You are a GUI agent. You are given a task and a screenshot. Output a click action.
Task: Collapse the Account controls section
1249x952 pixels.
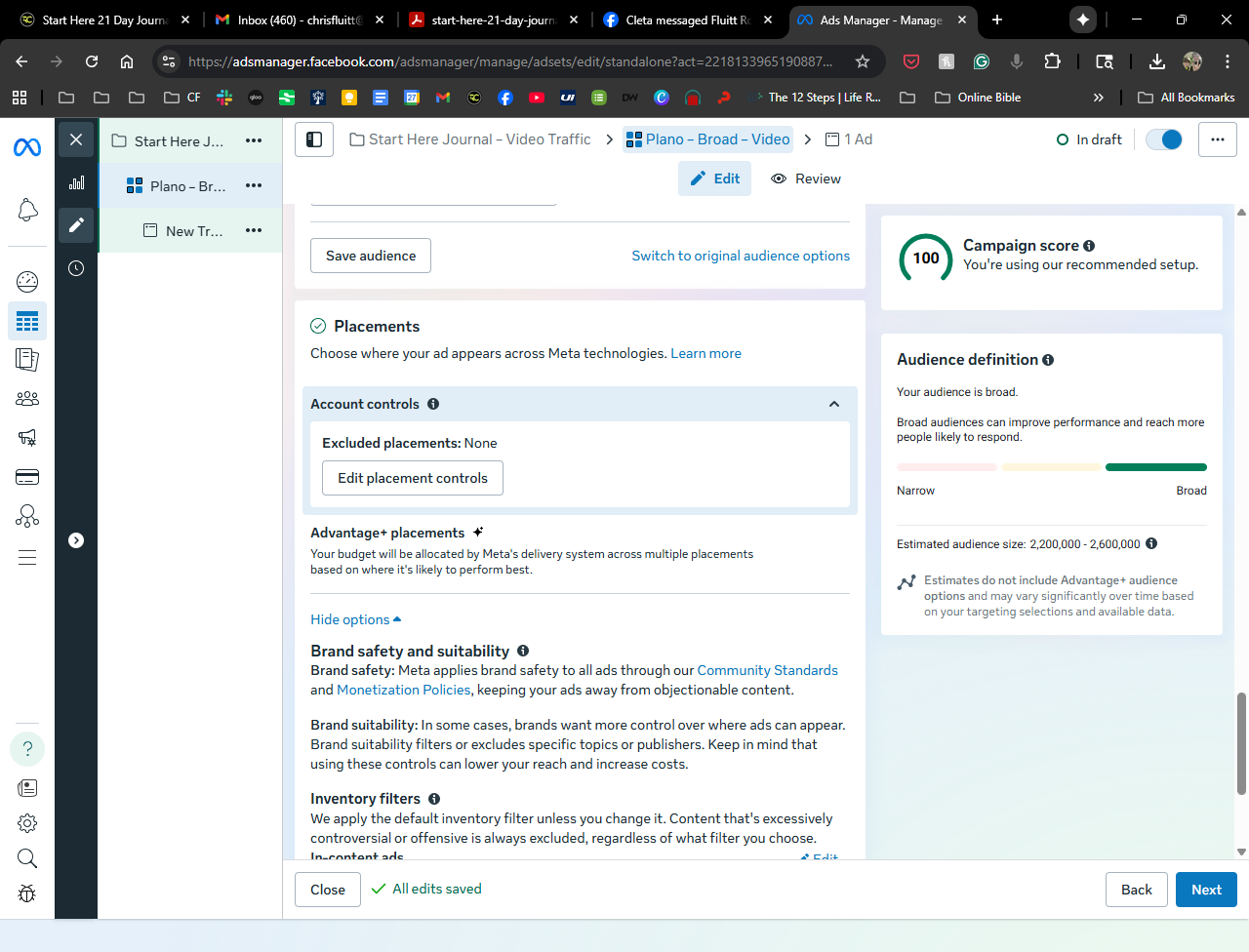834,404
